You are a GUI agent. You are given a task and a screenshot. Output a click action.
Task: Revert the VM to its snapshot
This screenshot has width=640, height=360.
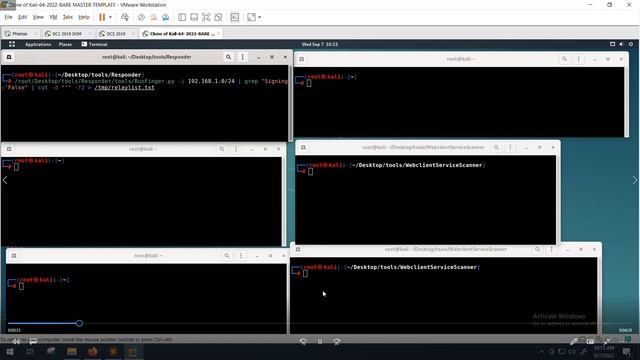[x=153, y=17]
